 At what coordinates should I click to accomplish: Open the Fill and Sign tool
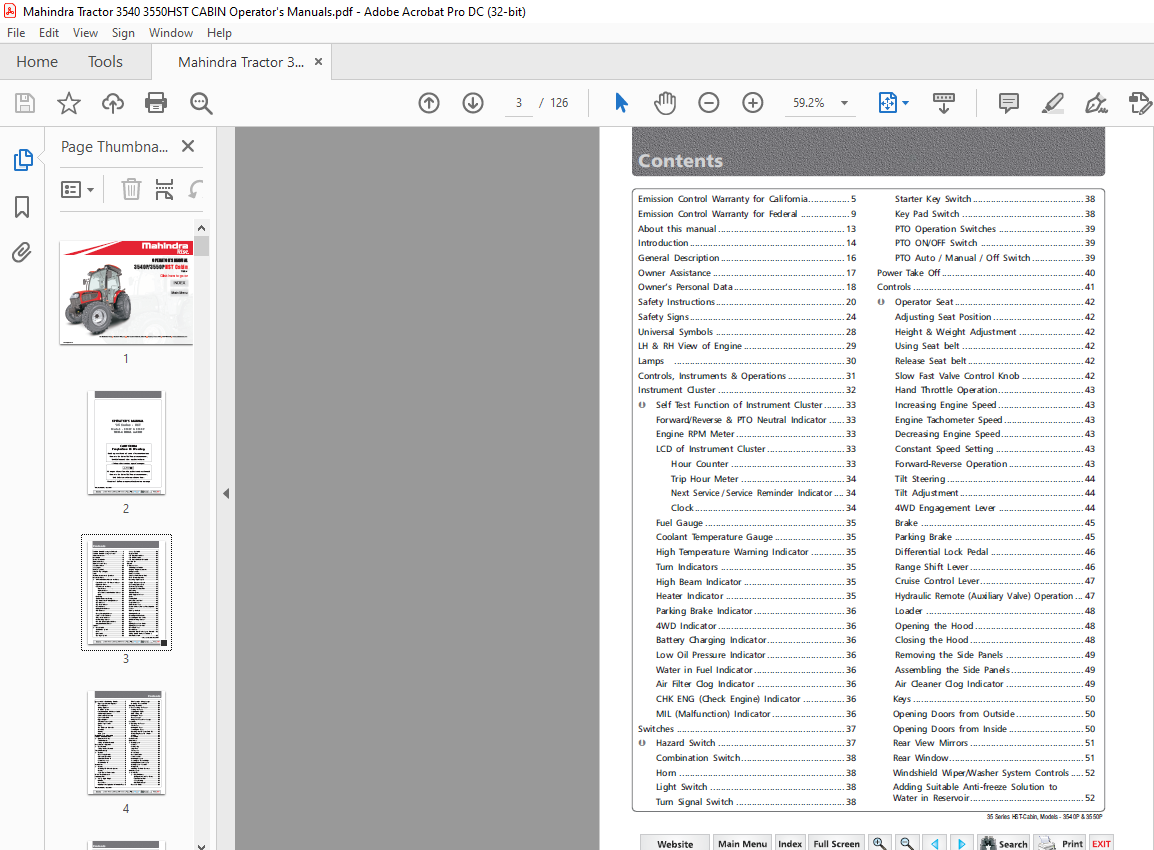(1097, 103)
